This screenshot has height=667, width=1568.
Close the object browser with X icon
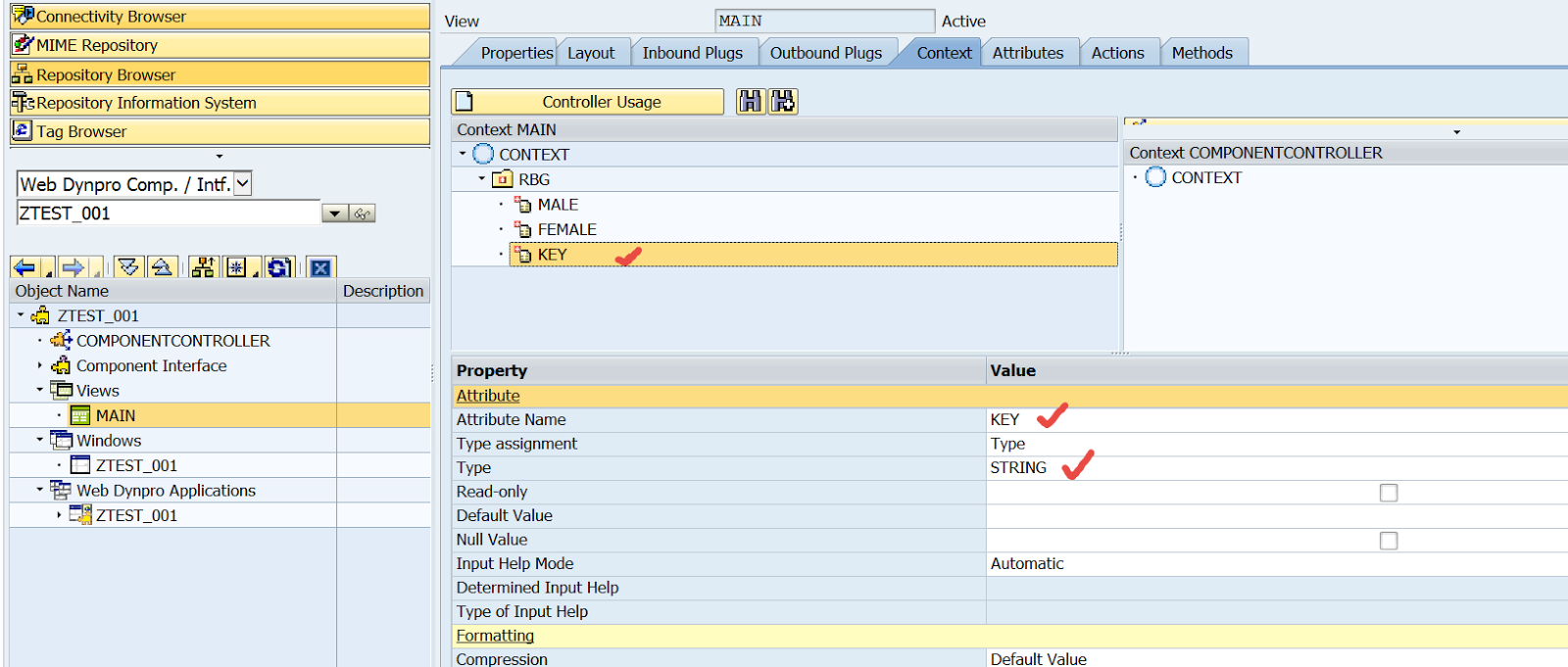[320, 267]
